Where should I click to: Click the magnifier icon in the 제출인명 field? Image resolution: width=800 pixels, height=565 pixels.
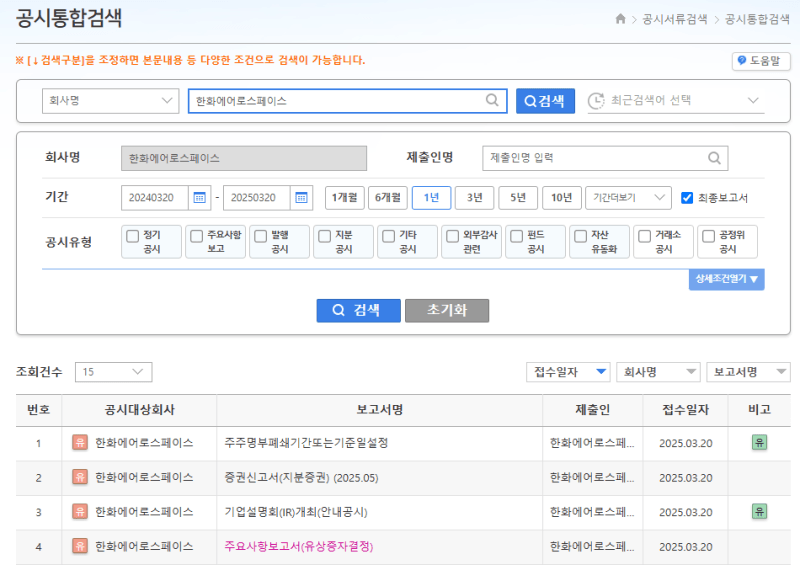click(714, 158)
